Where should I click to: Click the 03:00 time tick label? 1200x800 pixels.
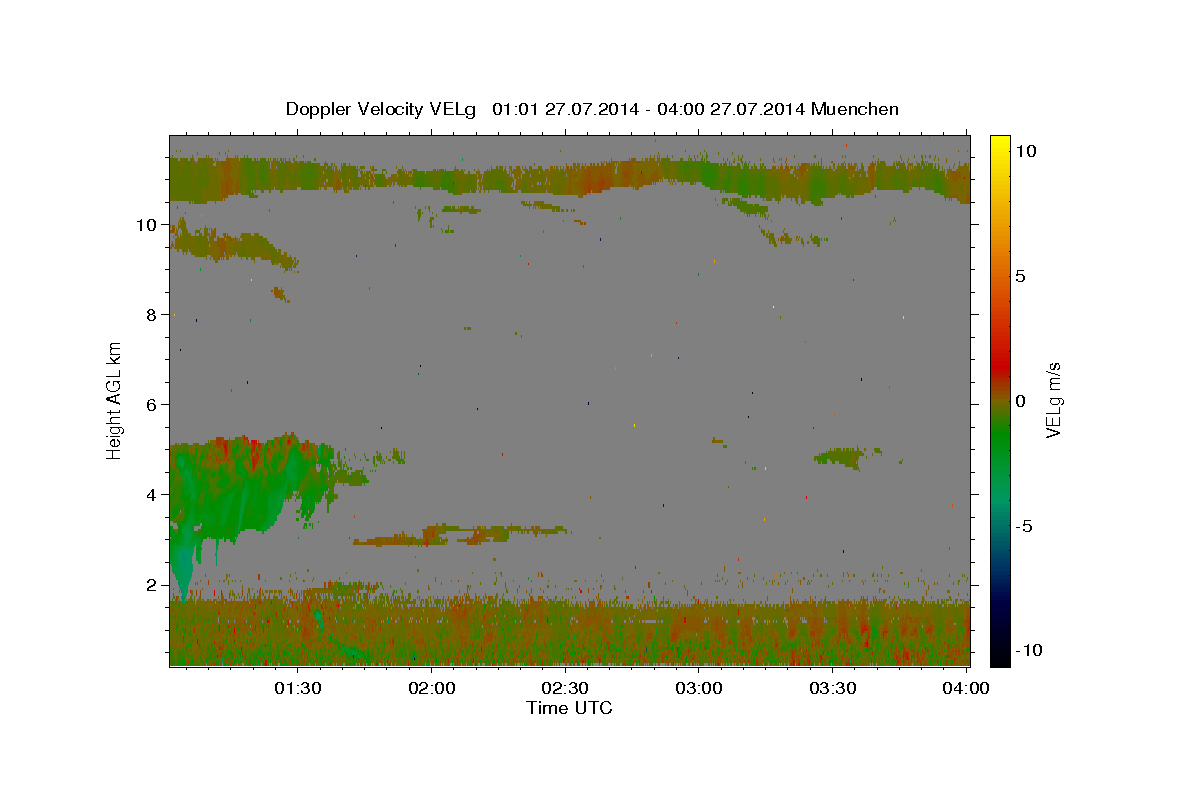(x=699, y=688)
